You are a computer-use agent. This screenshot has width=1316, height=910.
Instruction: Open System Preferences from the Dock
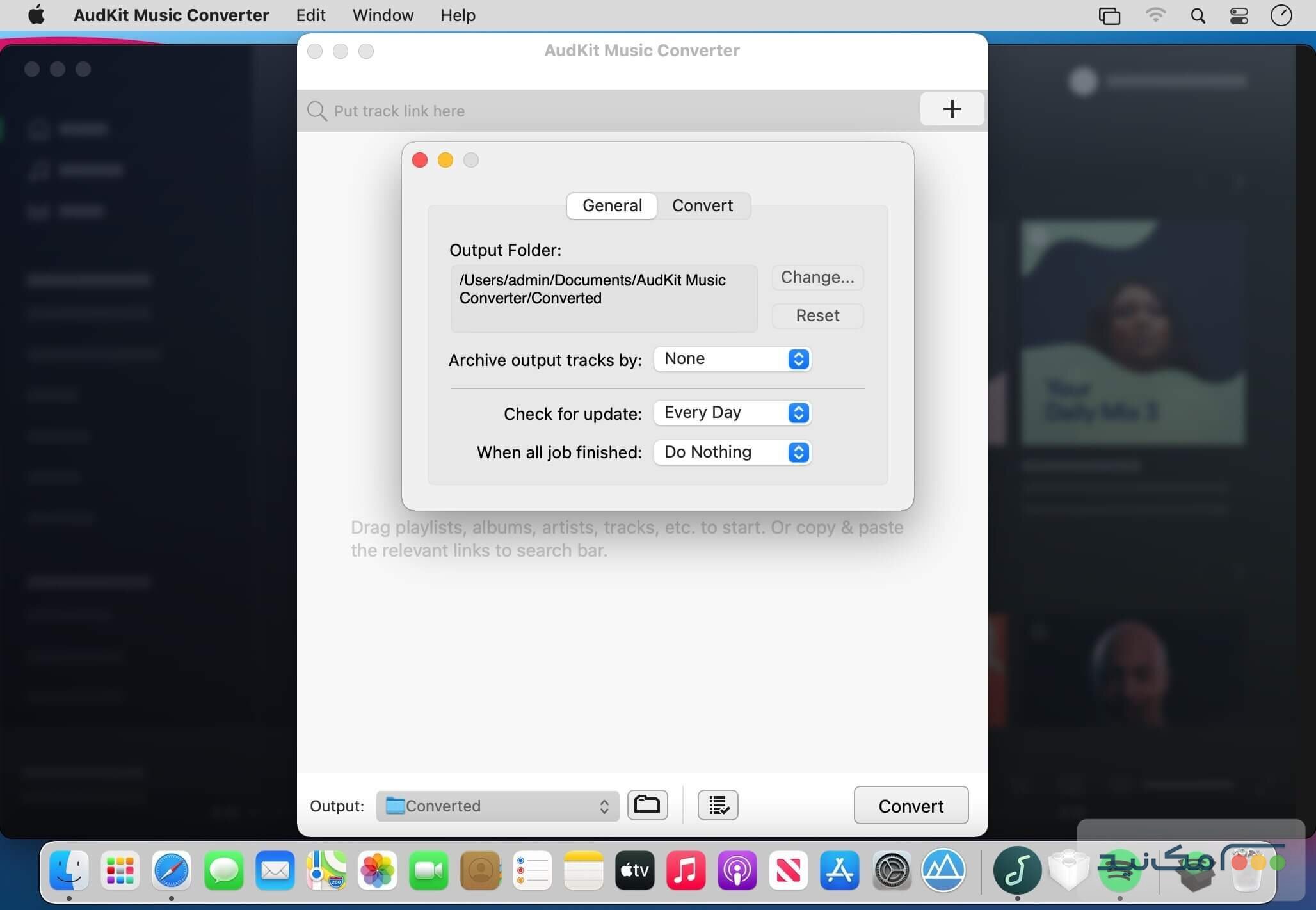coord(892,870)
